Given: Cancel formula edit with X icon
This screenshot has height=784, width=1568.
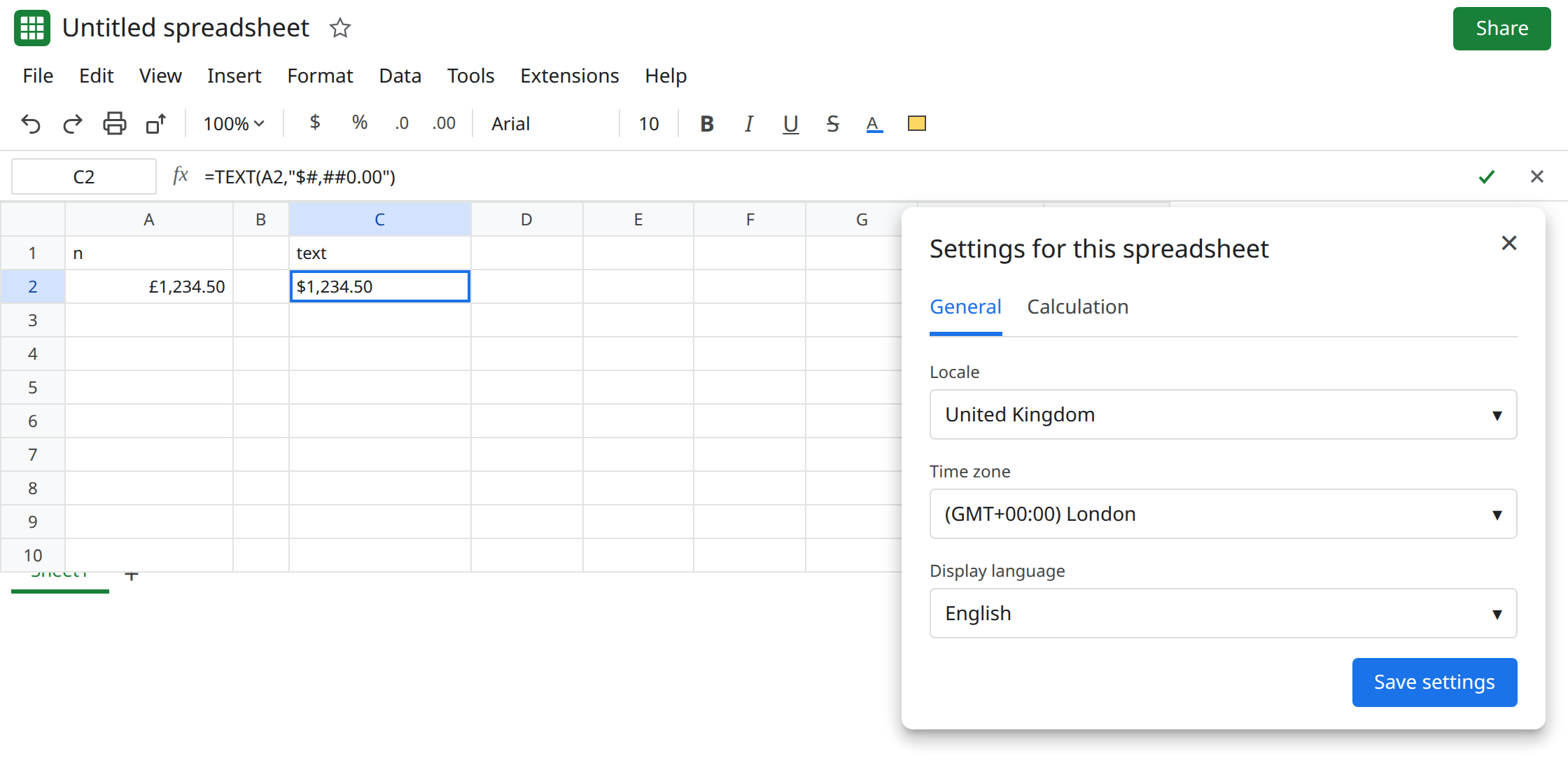Looking at the screenshot, I should click(1537, 176).
